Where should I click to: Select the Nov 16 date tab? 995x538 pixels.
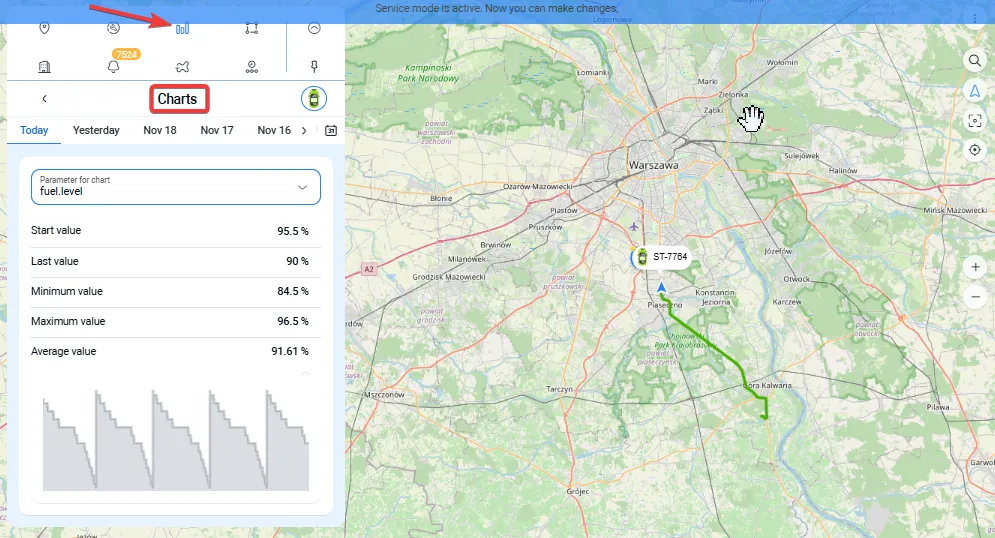[274, 130]
